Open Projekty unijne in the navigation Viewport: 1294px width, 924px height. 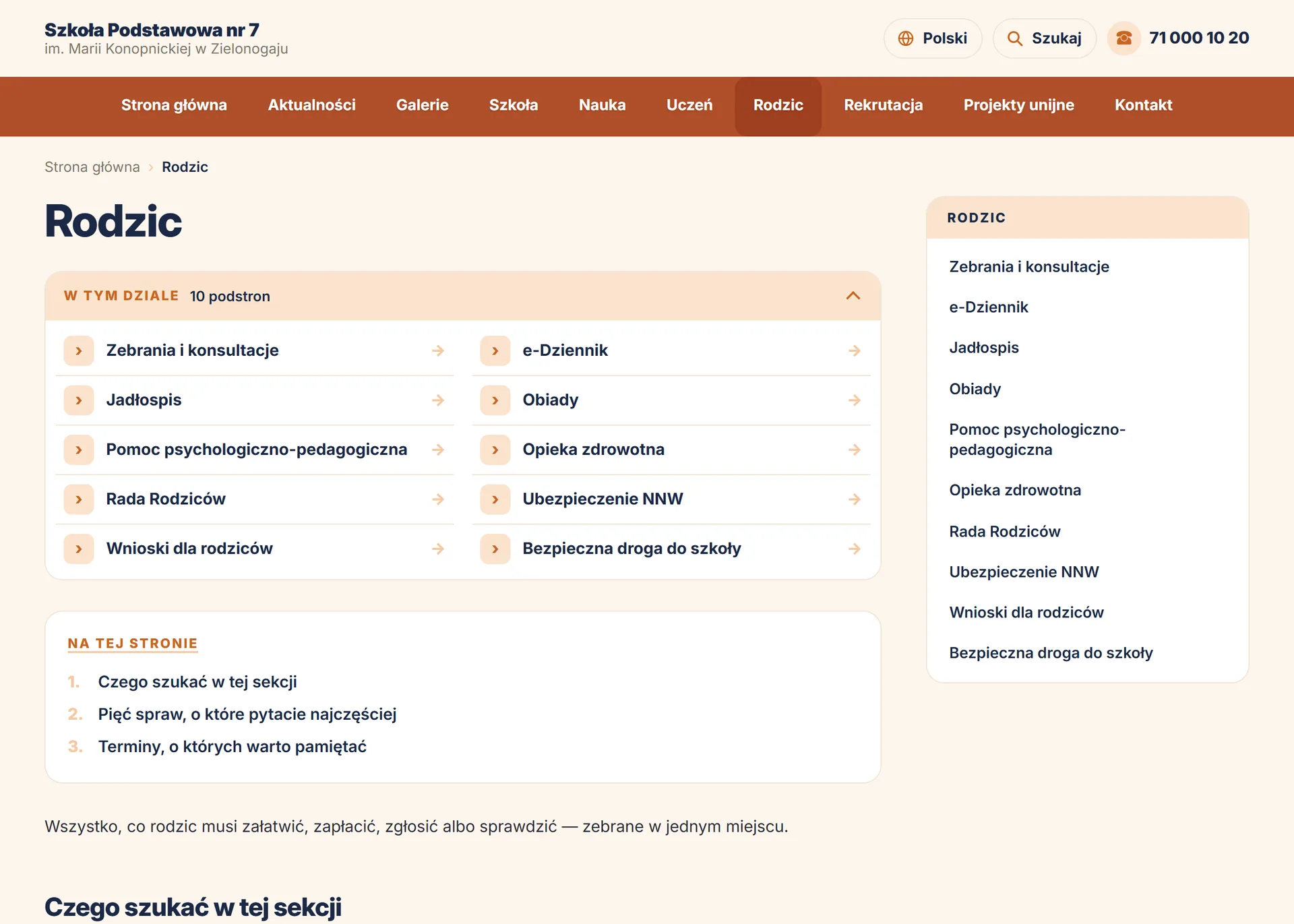1018,105
